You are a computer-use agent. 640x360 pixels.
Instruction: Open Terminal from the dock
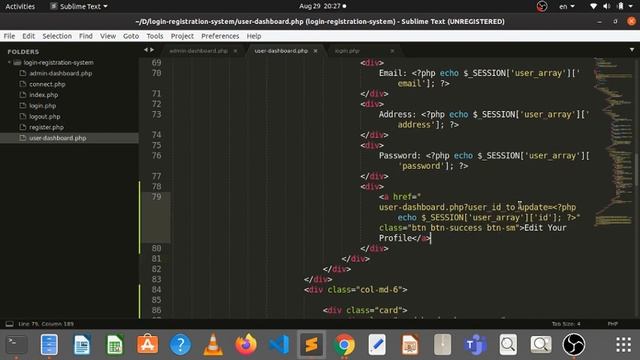coord(16,345)
